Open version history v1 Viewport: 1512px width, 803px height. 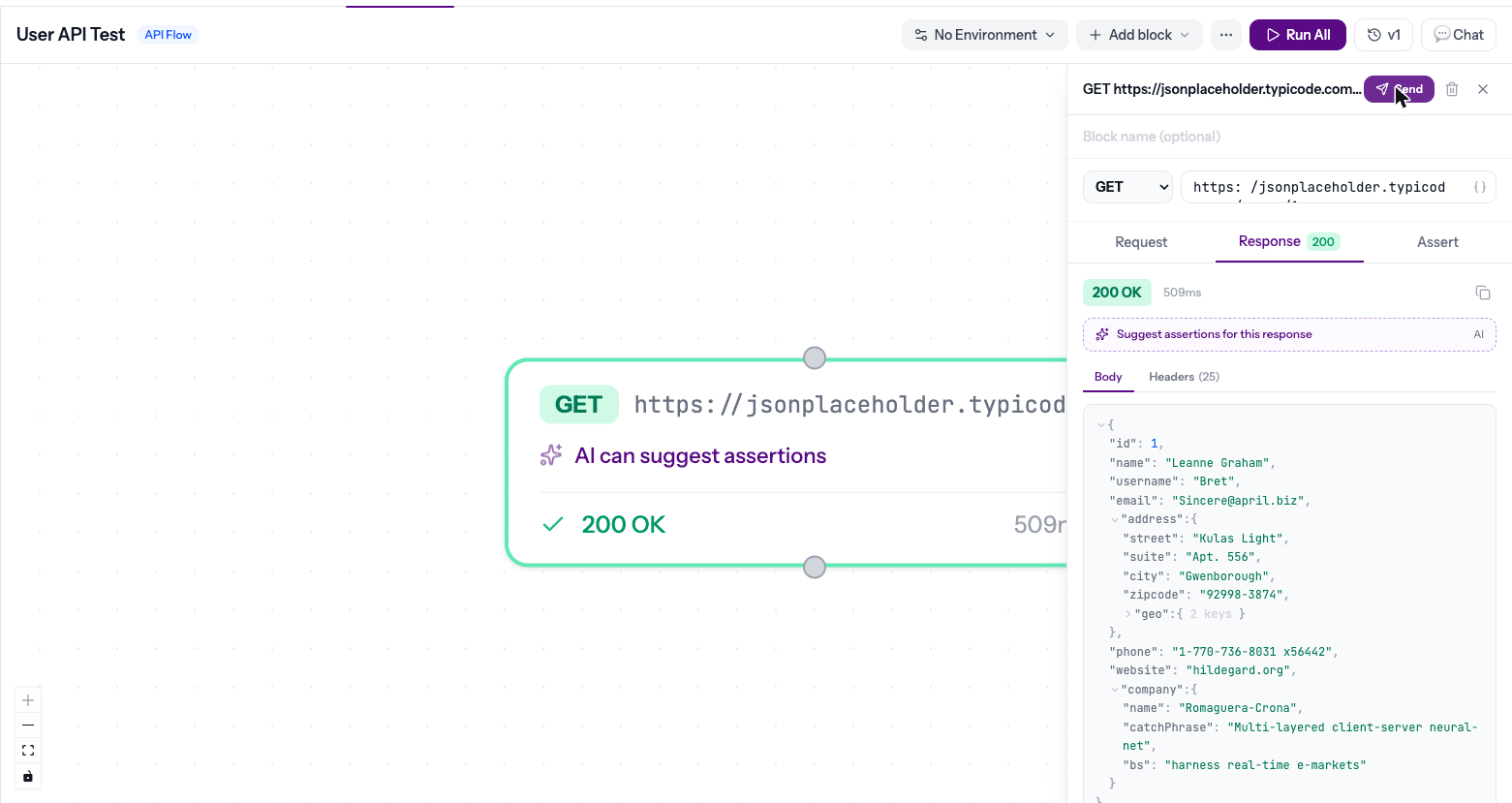coord(1383,34)
